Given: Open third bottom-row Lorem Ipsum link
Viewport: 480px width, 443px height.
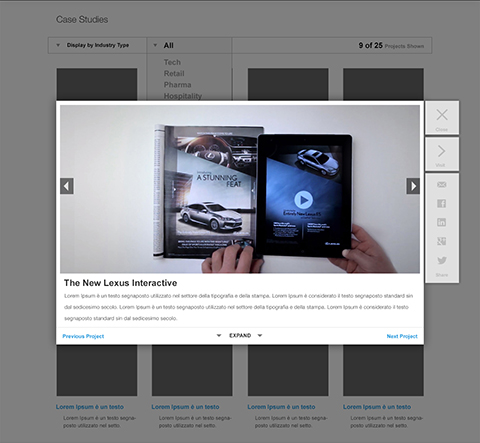Looking at the screenshot, I should pyautogui.click(x=281, y=407).
